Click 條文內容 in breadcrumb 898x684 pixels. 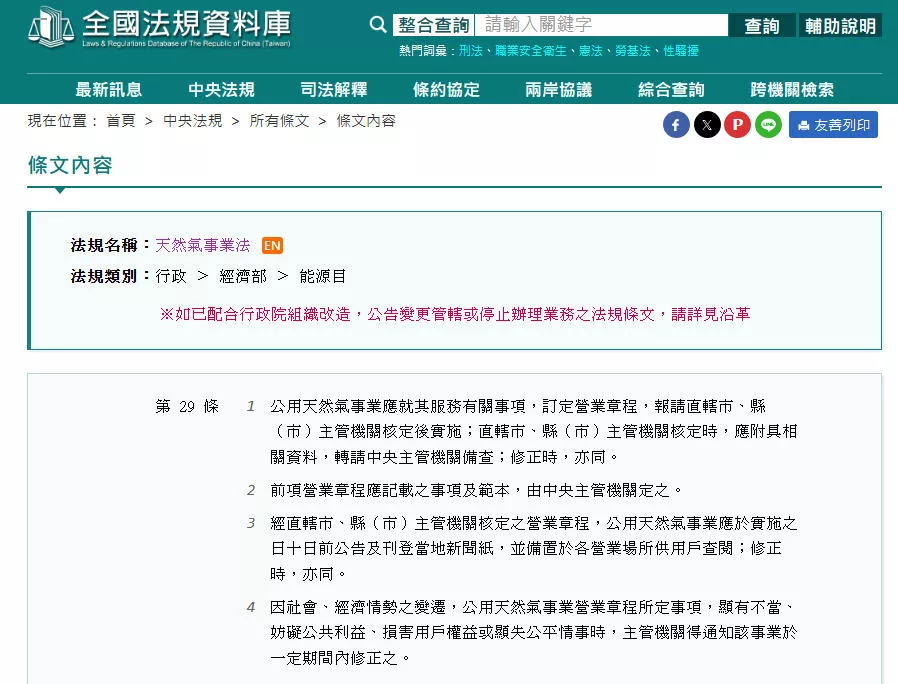pos(366,121)
